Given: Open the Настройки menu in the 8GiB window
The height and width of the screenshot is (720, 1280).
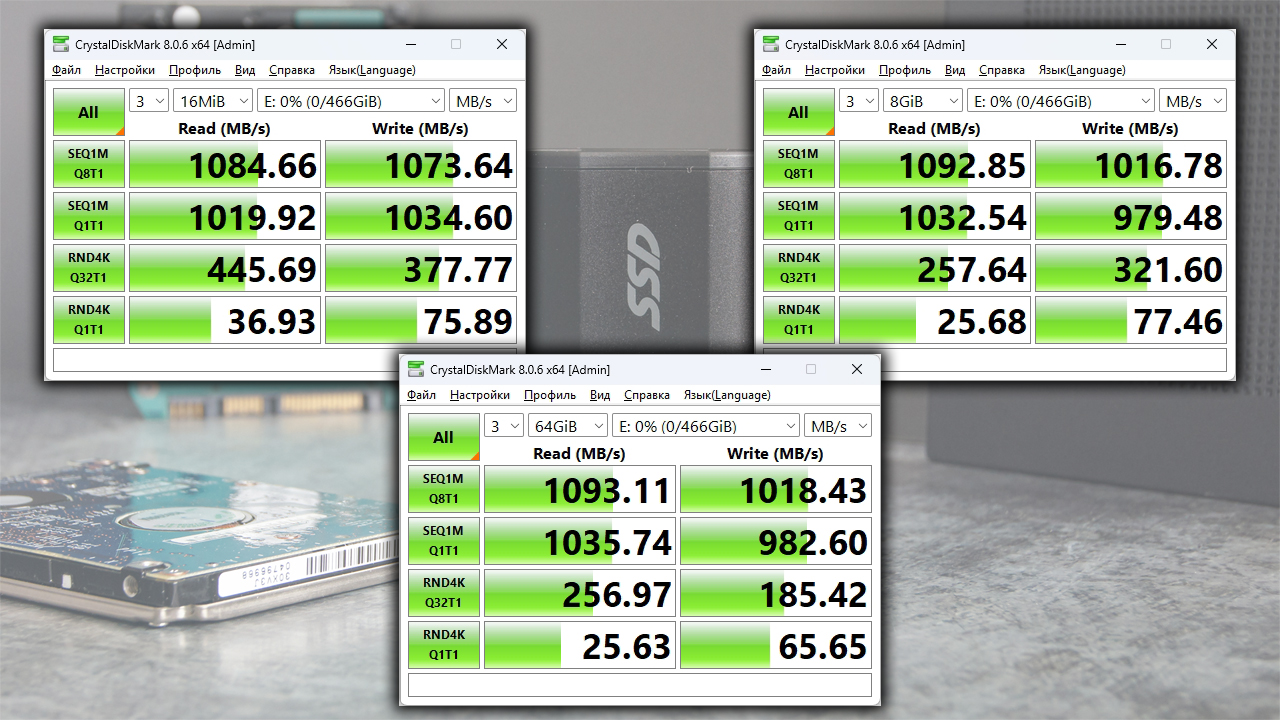Looking at the screenshot, I should pyautogui.click(x=835, y=70).
